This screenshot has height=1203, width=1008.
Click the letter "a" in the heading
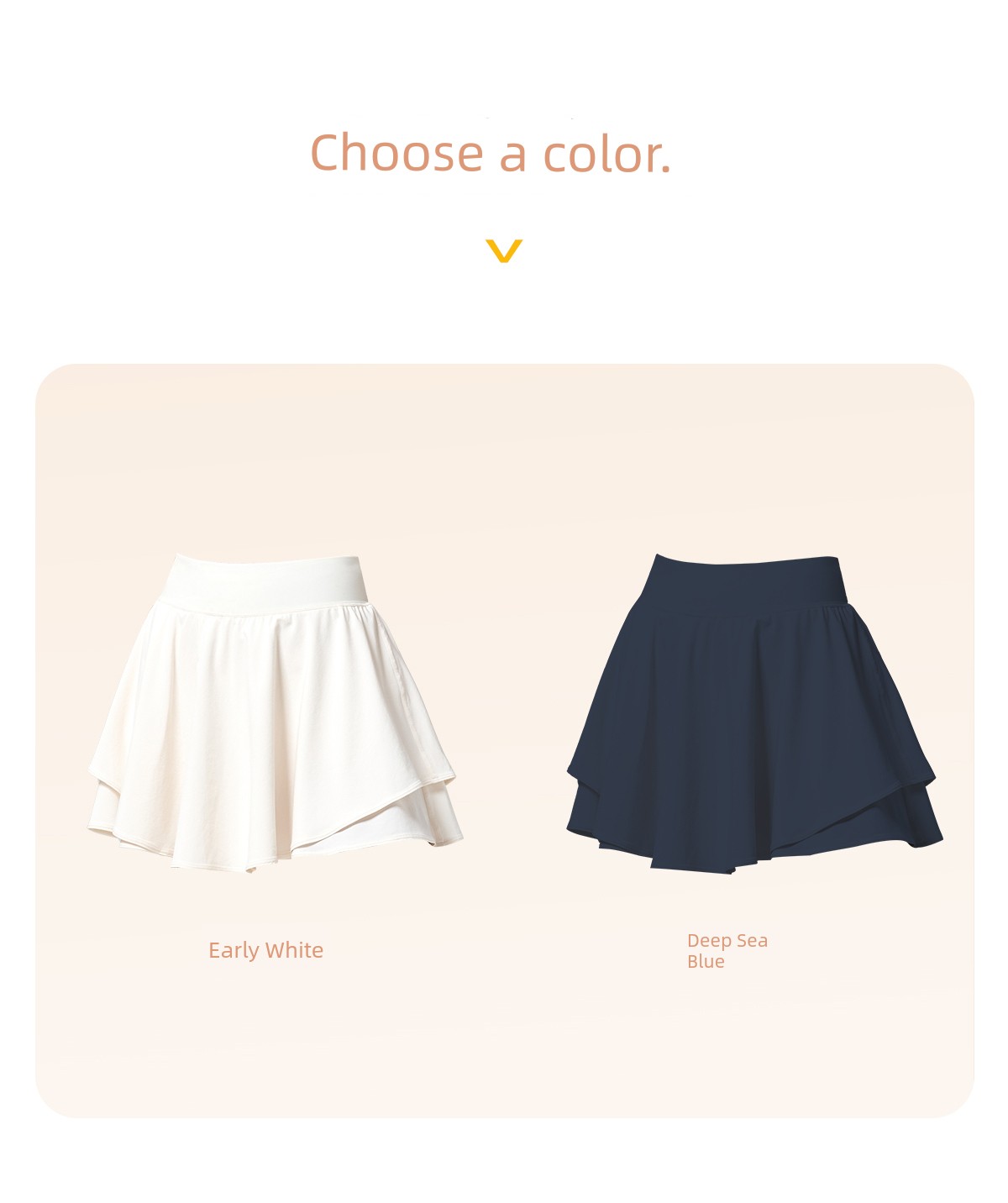tap(514, 158)
